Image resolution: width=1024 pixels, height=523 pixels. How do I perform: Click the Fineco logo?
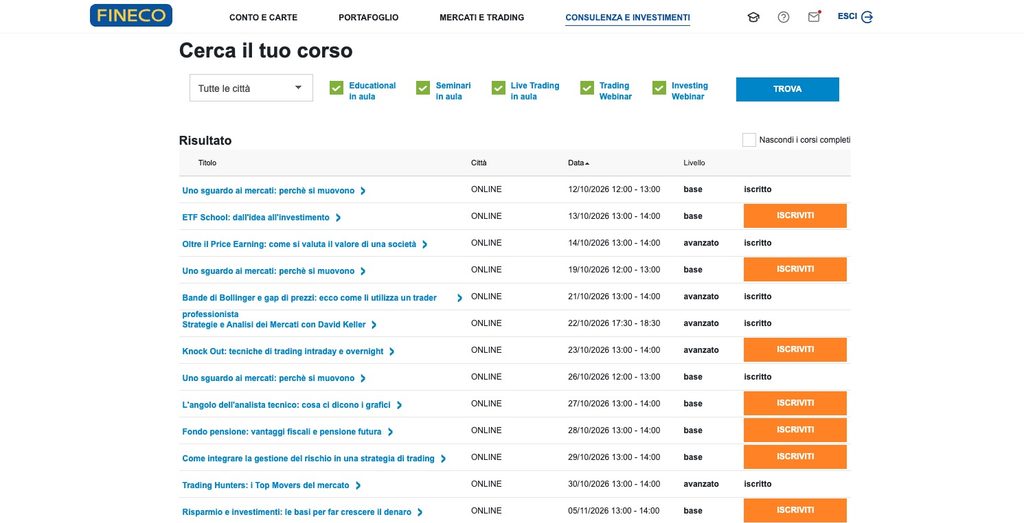pos(131,16)
